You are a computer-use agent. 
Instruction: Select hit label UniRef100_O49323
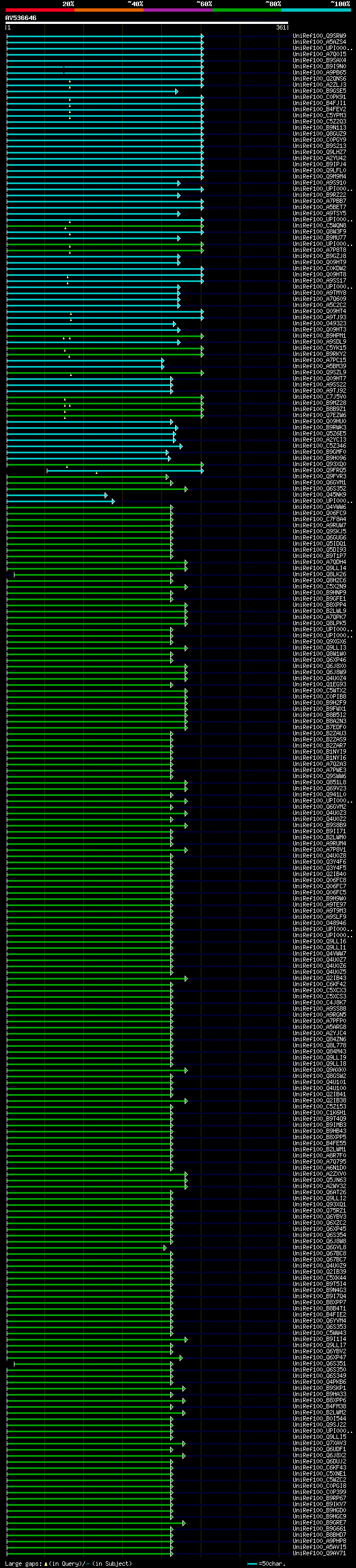click(x=319, y=323)
